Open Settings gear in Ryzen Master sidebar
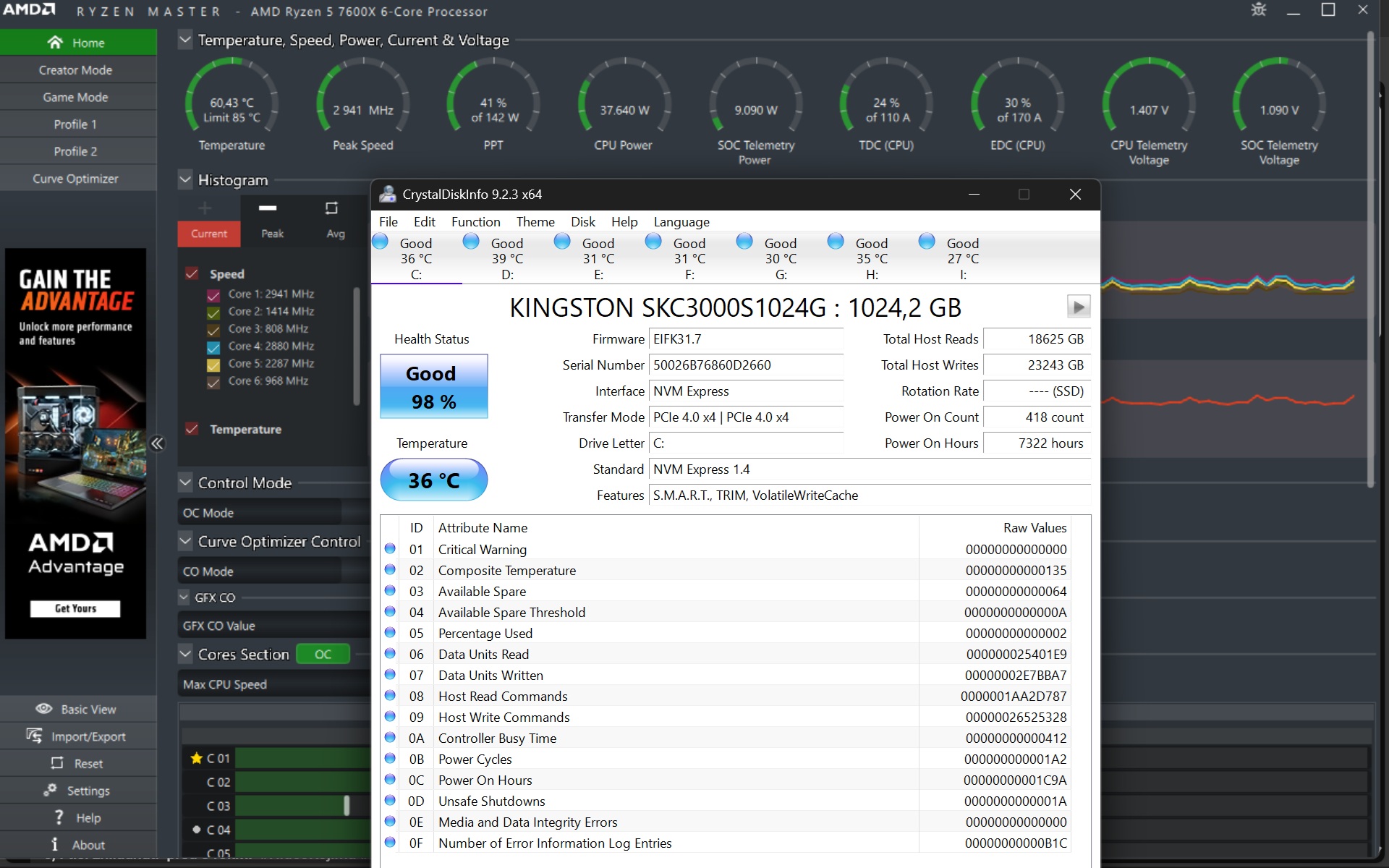 point(50,791)
